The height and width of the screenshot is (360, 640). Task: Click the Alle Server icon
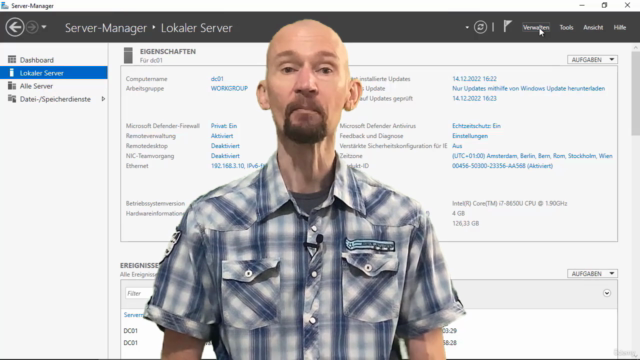(x=12, y=86)
